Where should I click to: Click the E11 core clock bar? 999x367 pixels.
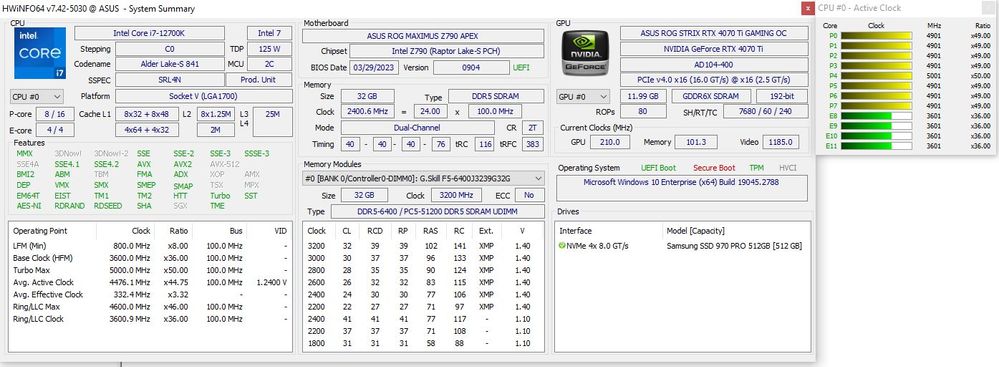(x=876, y=146)
